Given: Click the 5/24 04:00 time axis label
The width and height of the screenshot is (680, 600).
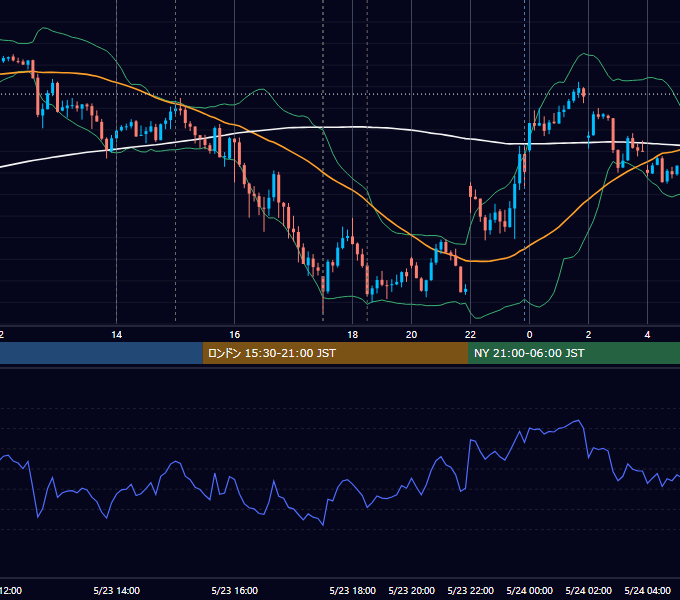Looking at the screenshot, I should [x=647, y=590].
